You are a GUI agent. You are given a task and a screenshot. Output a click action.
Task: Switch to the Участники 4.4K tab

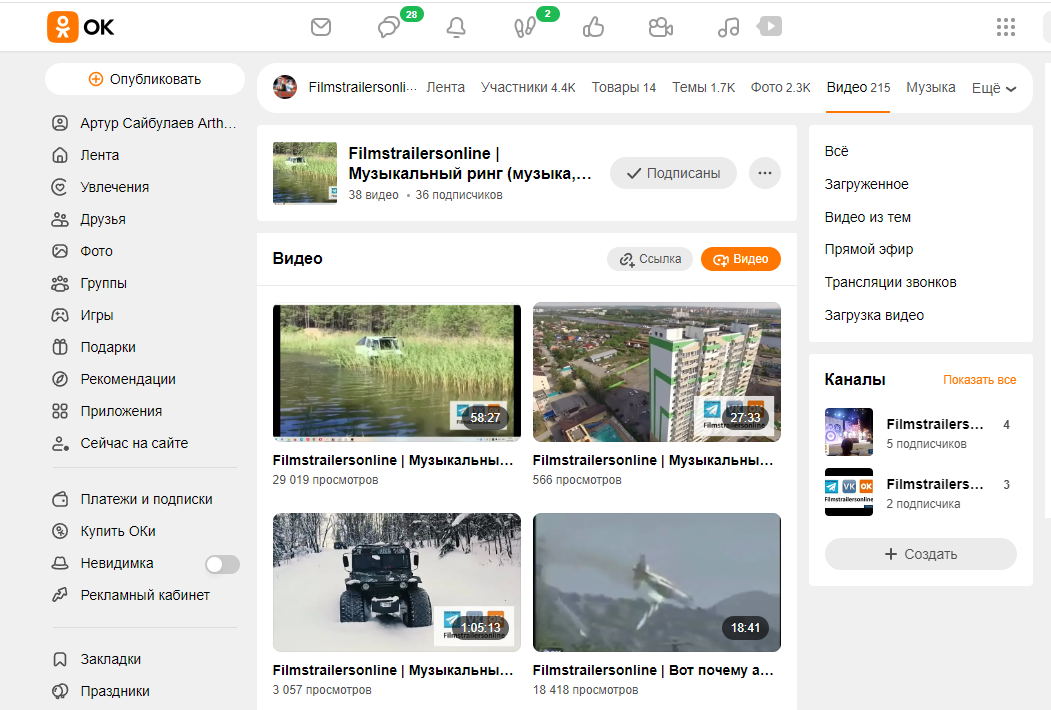528,87
